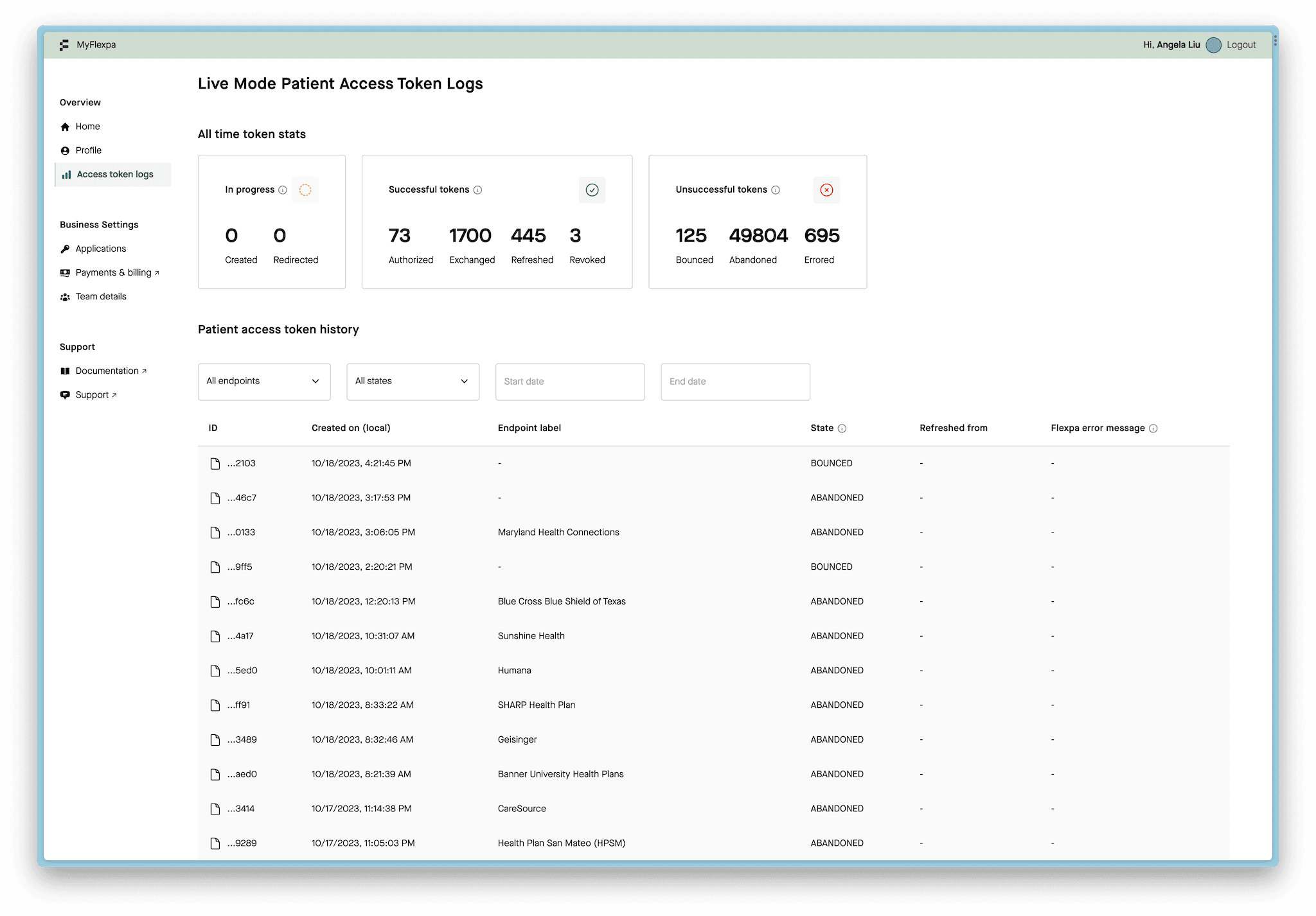The width and height of the screenshot is (1316, 916).
Task: Click the Endpoint label column header
Action: (x=529, y=428)
